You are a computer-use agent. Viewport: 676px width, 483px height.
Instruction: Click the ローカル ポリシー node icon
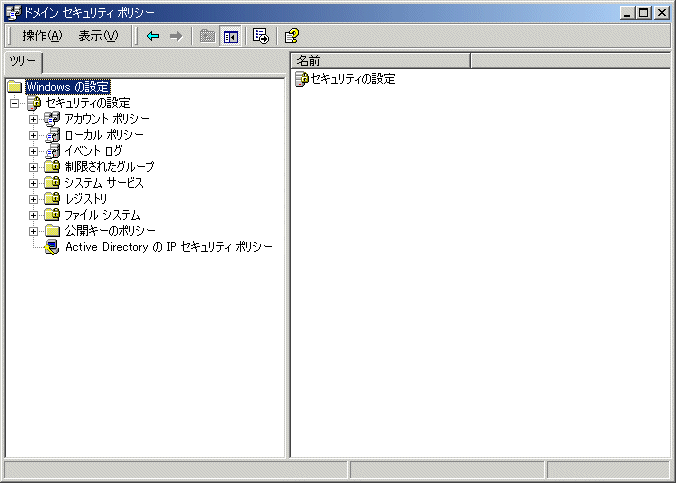coord(52,135)
